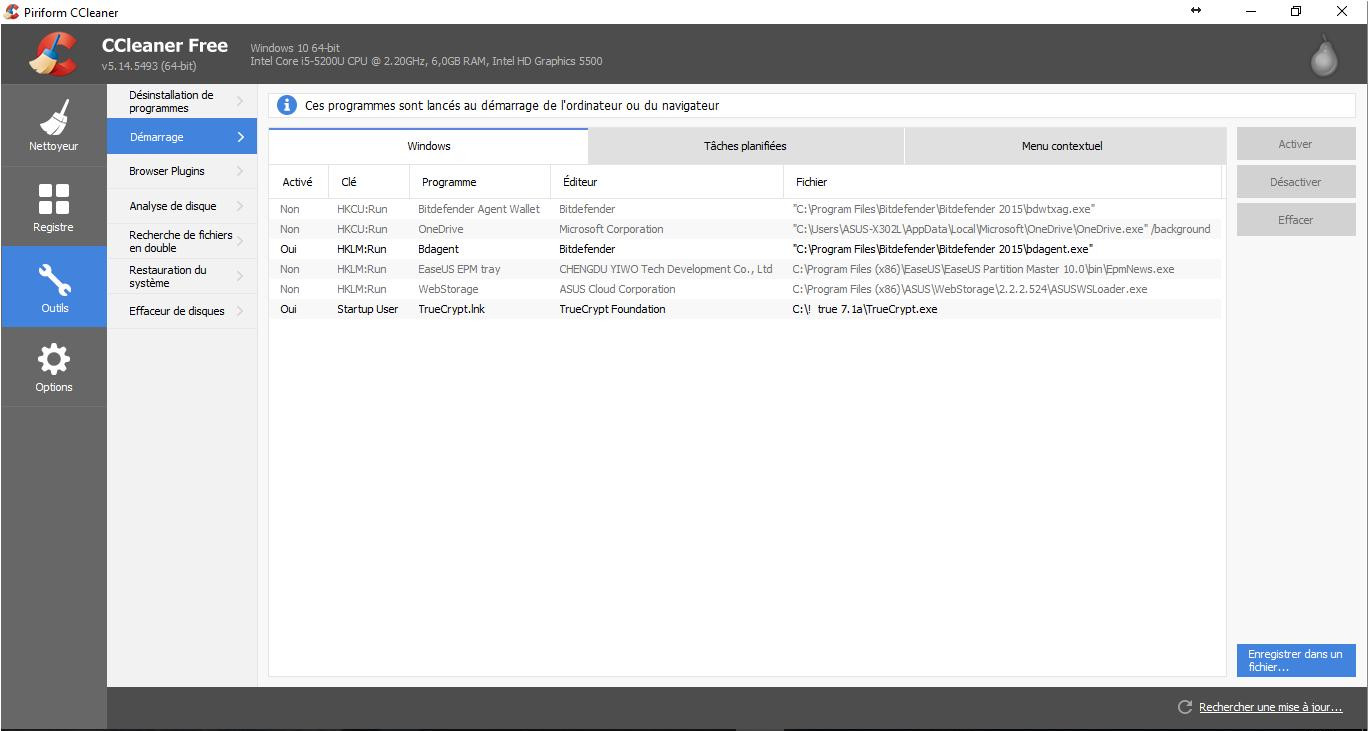Open Recherche de fichiers en double
The width and height of the screenshot is (1368, 731).
pos(182,241)
